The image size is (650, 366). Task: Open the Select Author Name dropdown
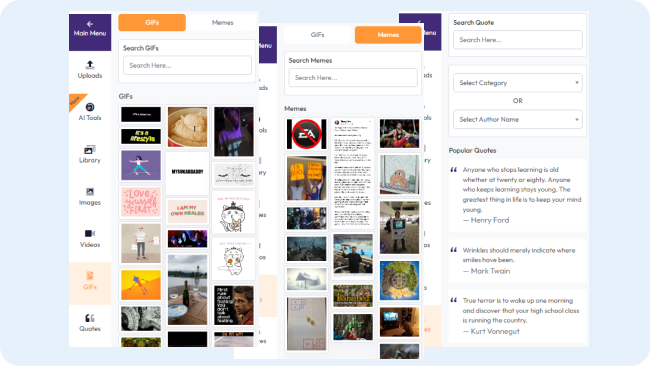(518, 119)
